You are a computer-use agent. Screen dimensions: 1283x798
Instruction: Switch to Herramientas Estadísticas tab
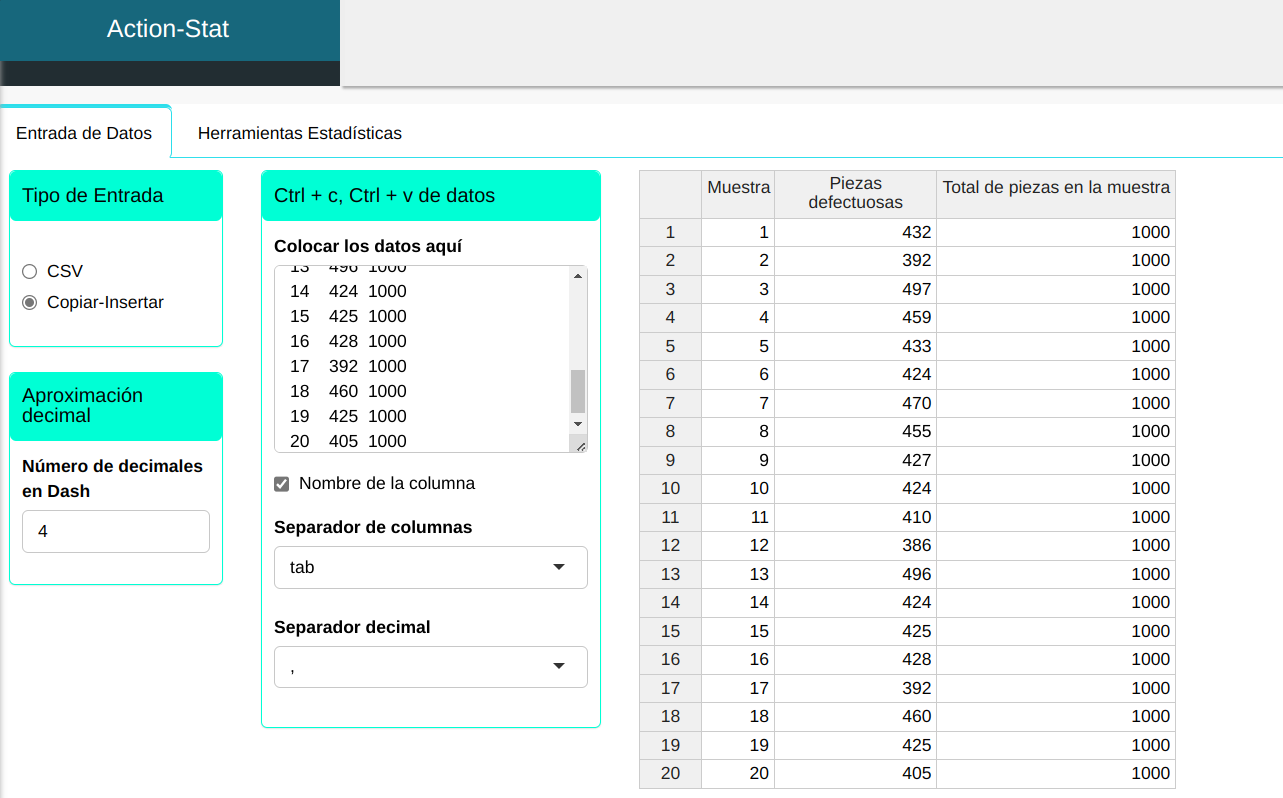point(299,133)
